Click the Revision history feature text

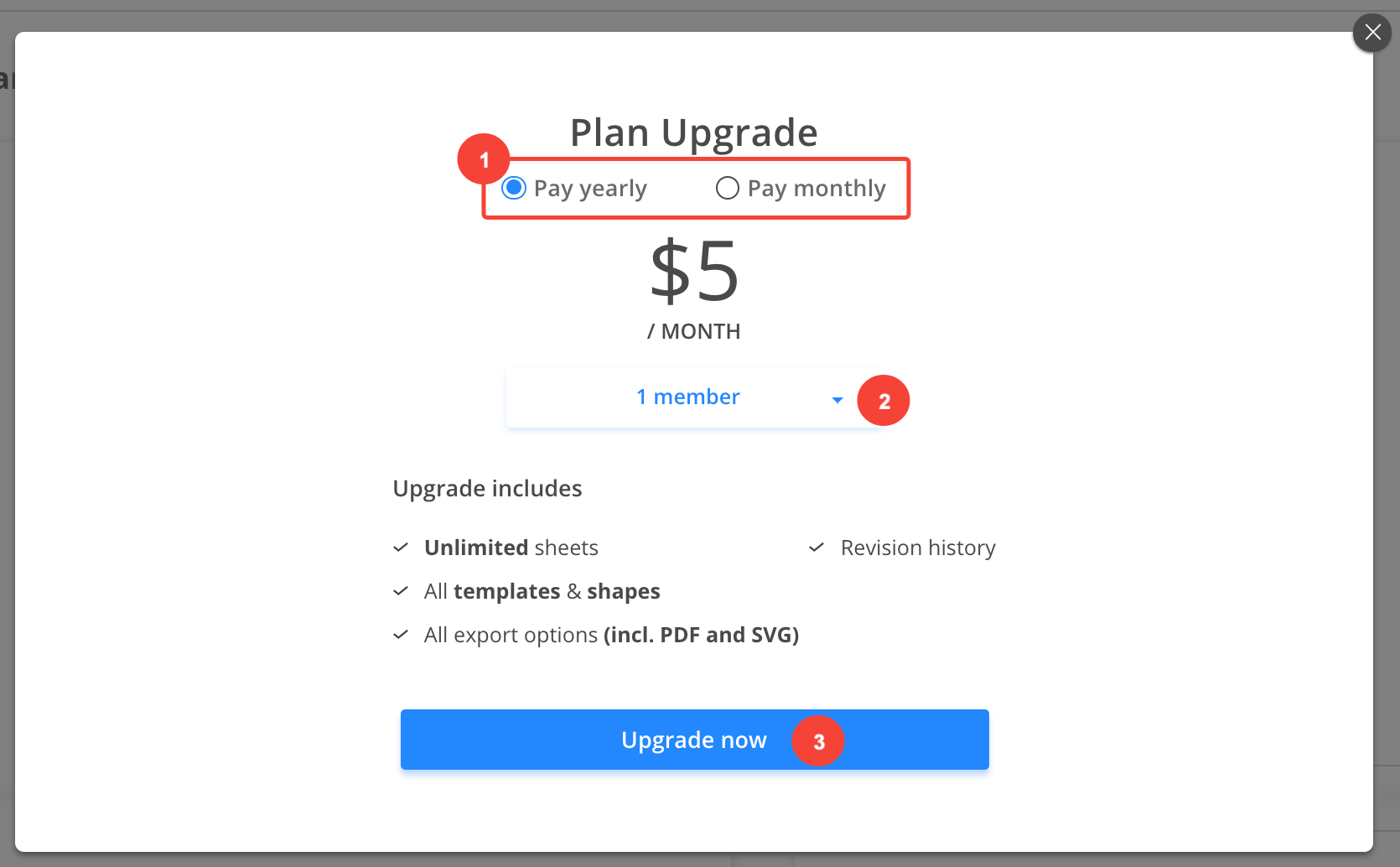tap(918, 548)
